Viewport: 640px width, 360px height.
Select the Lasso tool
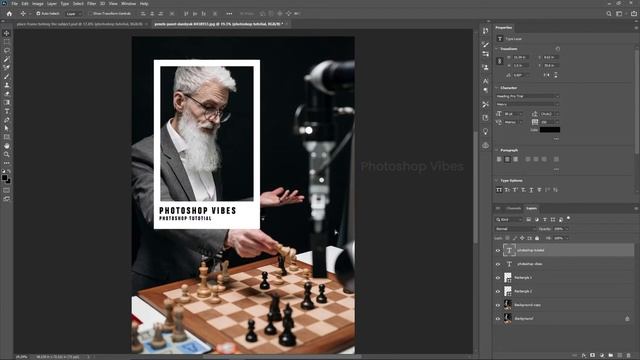[7, 51]
